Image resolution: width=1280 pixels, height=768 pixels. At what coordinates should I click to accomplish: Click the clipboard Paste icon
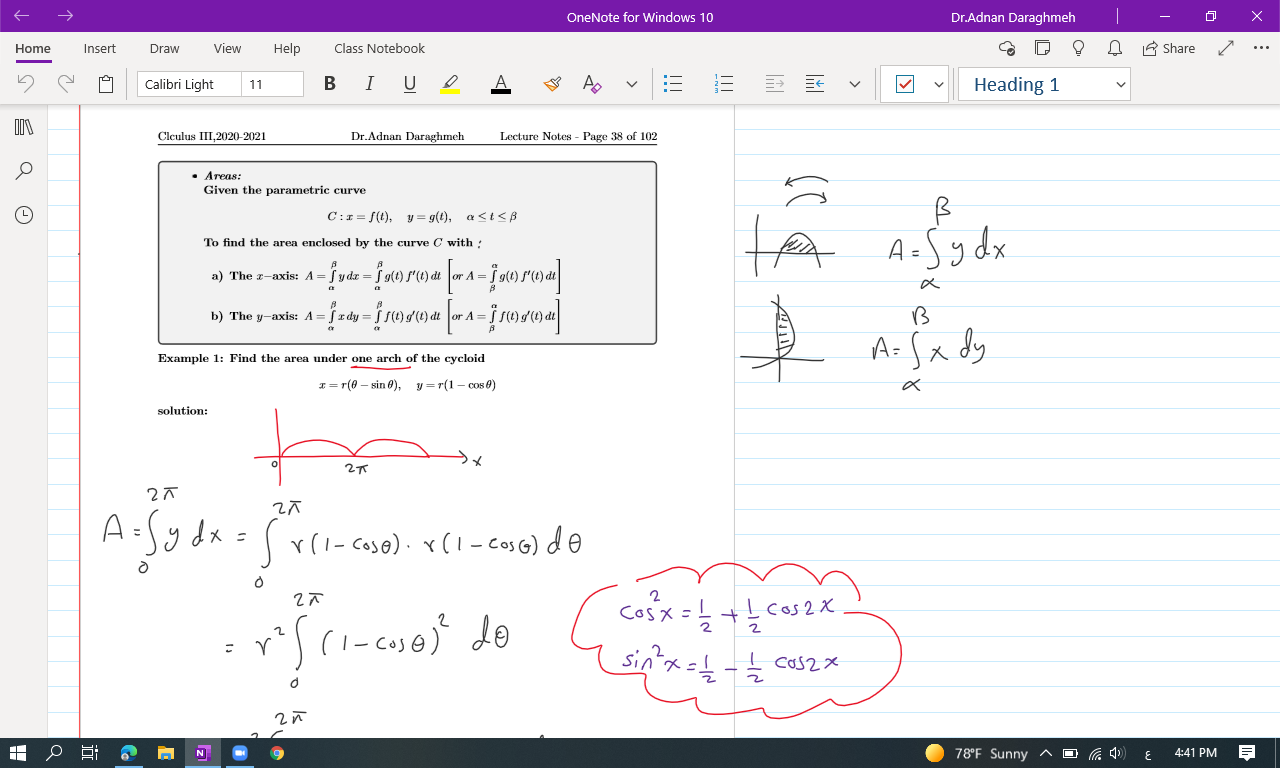106,84
